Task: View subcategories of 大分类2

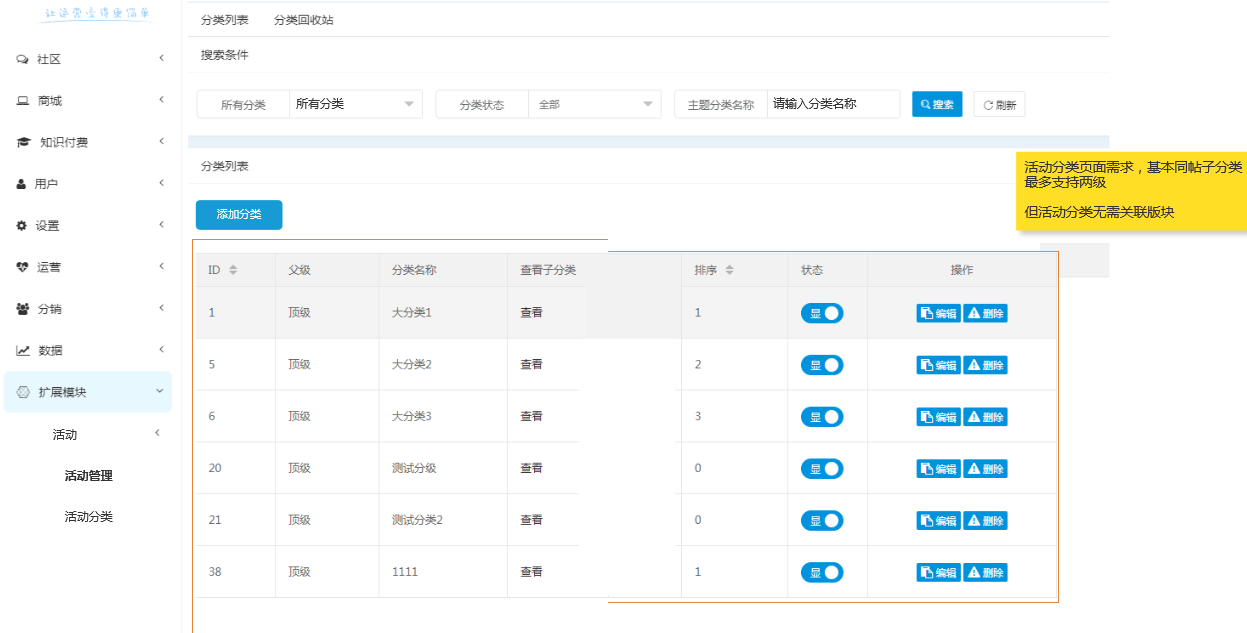Action: point(531,365)
